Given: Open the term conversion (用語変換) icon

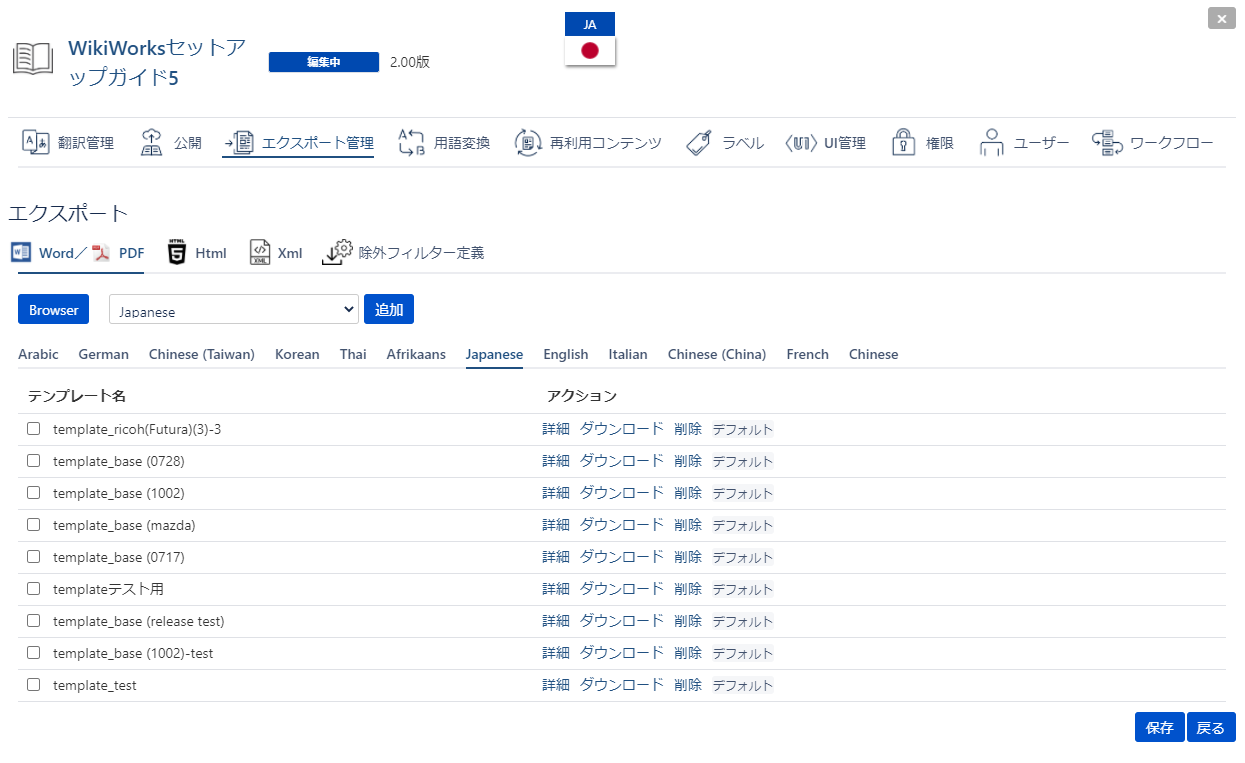Looking at the screenshot, I should click(411, 143).
